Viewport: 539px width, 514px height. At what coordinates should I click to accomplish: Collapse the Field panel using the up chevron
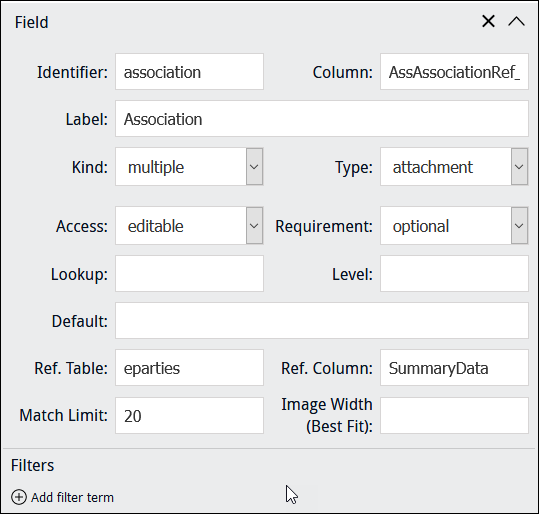pos(516,21)
